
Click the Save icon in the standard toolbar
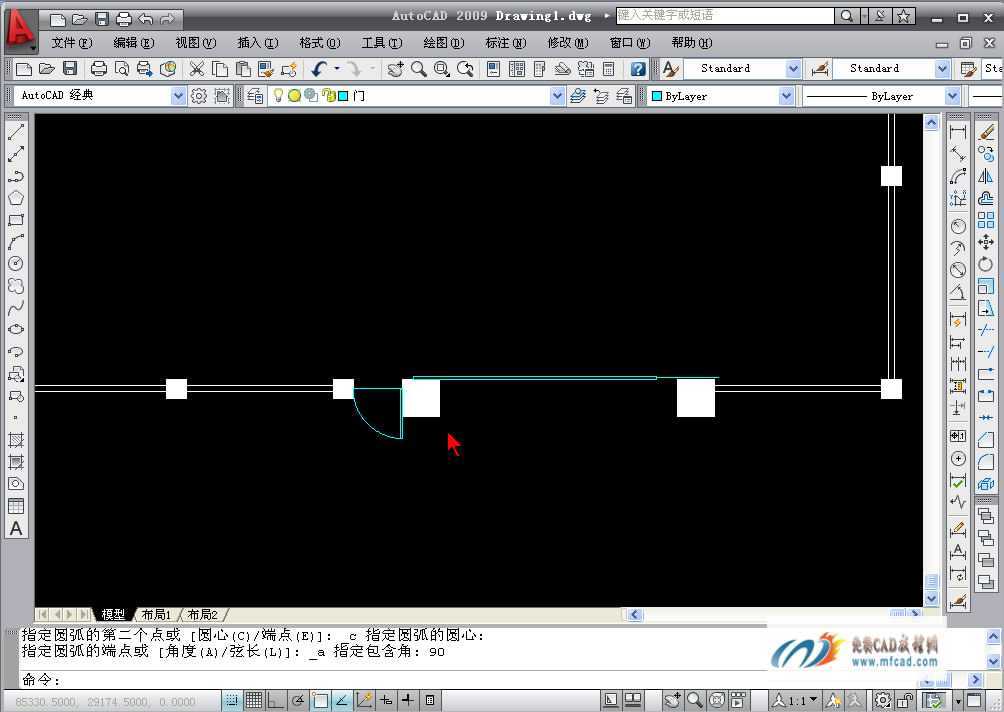click(x=70, y=69)
